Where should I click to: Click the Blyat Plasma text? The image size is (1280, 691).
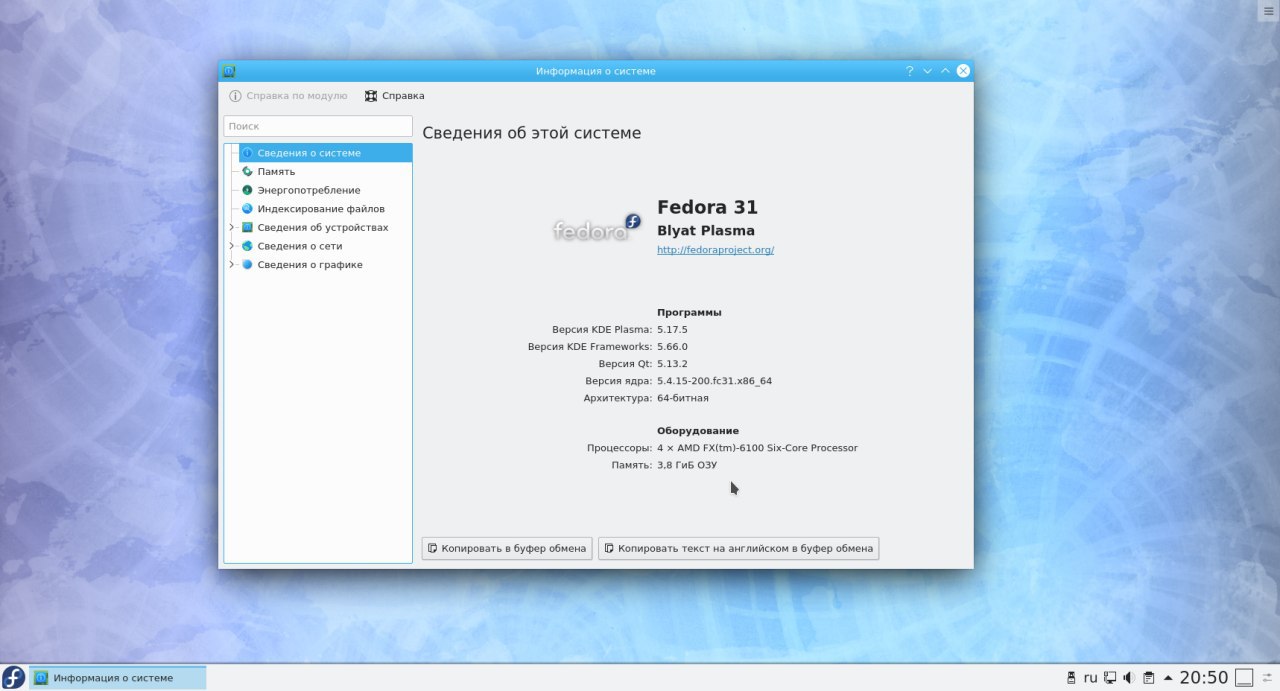[x=706, y=231]
